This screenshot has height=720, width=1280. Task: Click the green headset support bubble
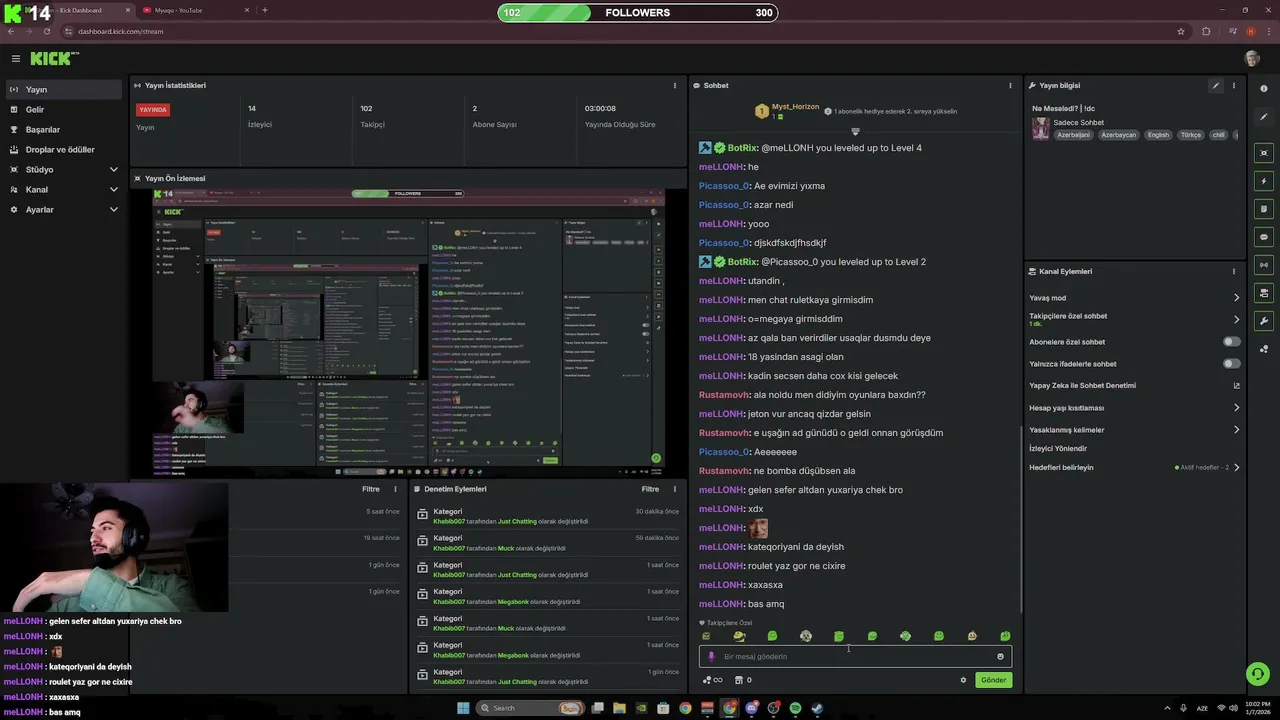click(x=1258, y=673)
